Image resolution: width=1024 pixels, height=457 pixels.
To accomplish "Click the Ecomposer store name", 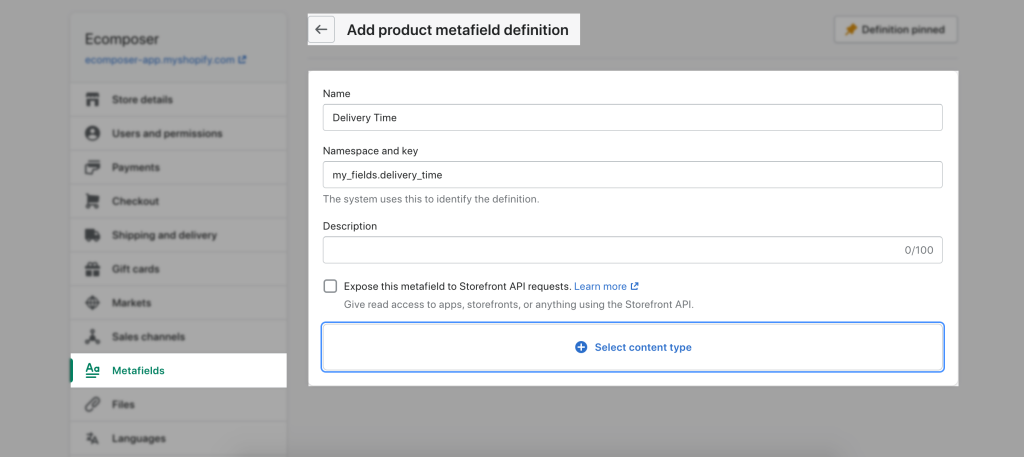I will click(122, 39).
